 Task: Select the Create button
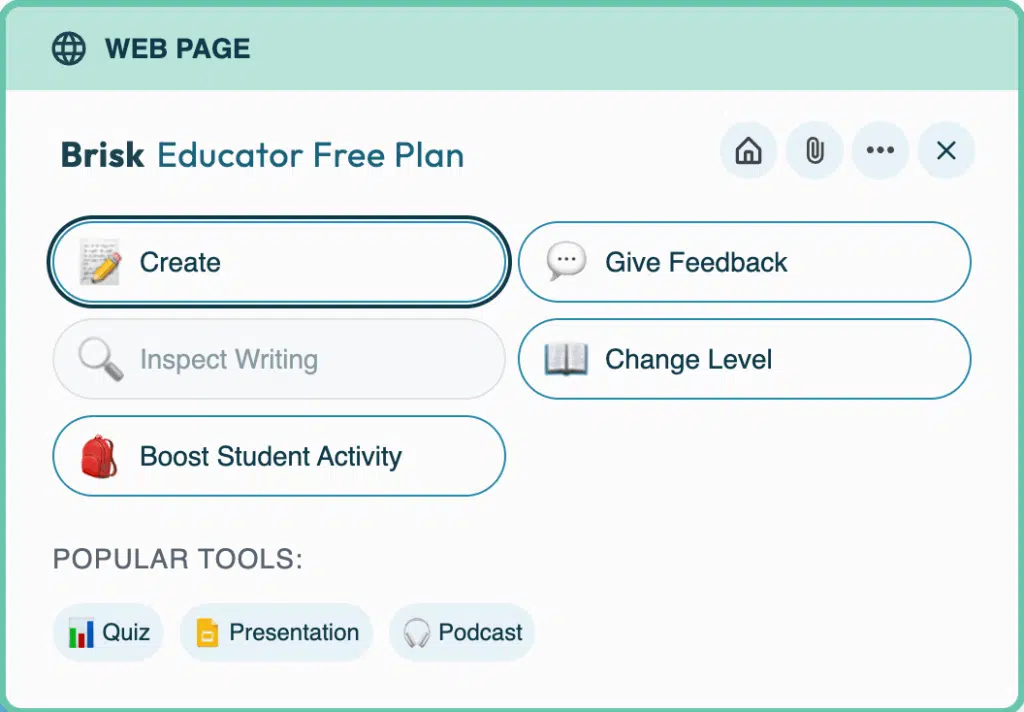click(x=279, y=262)
